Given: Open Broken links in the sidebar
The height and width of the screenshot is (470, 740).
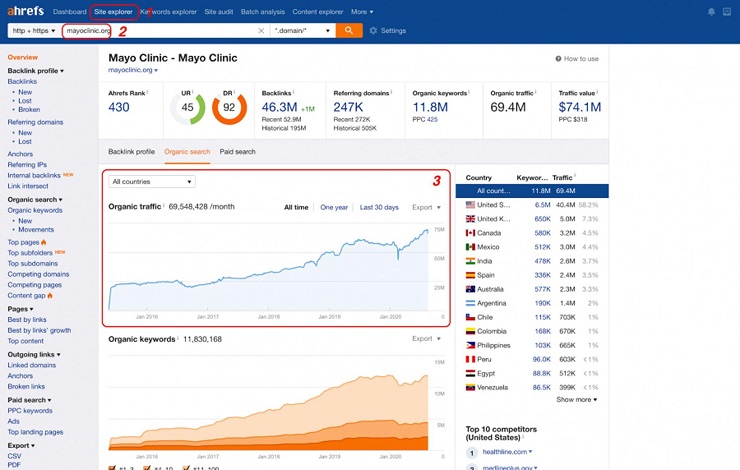Looking at the screenshot, I should tap(26, 386).
